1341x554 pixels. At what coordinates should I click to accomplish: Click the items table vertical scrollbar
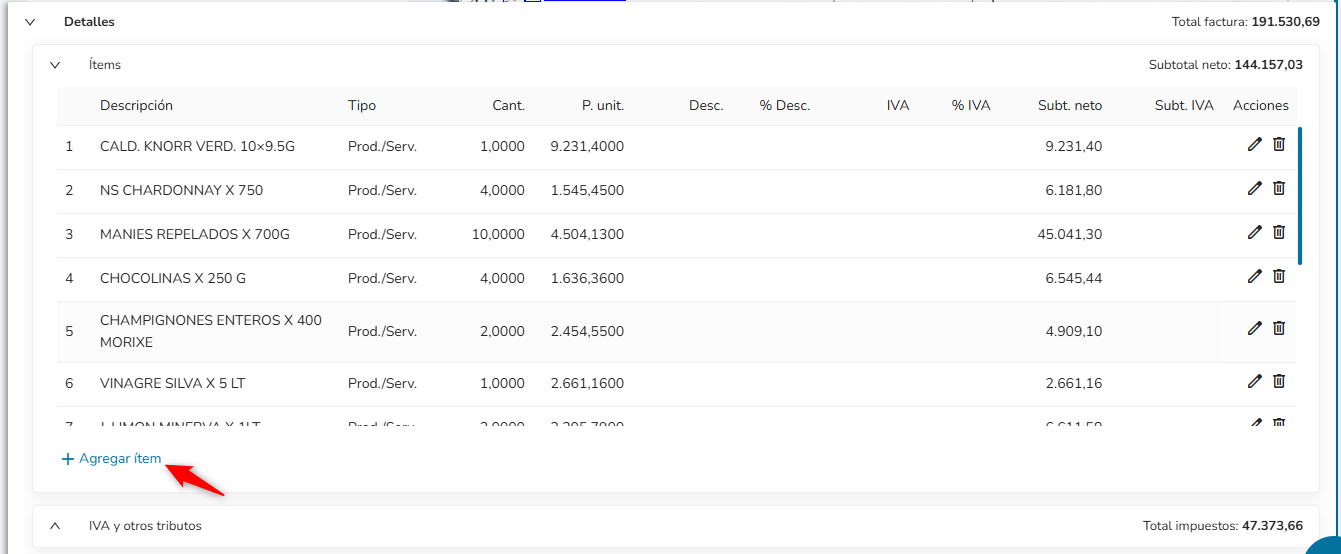click(x=1300, y=195)
